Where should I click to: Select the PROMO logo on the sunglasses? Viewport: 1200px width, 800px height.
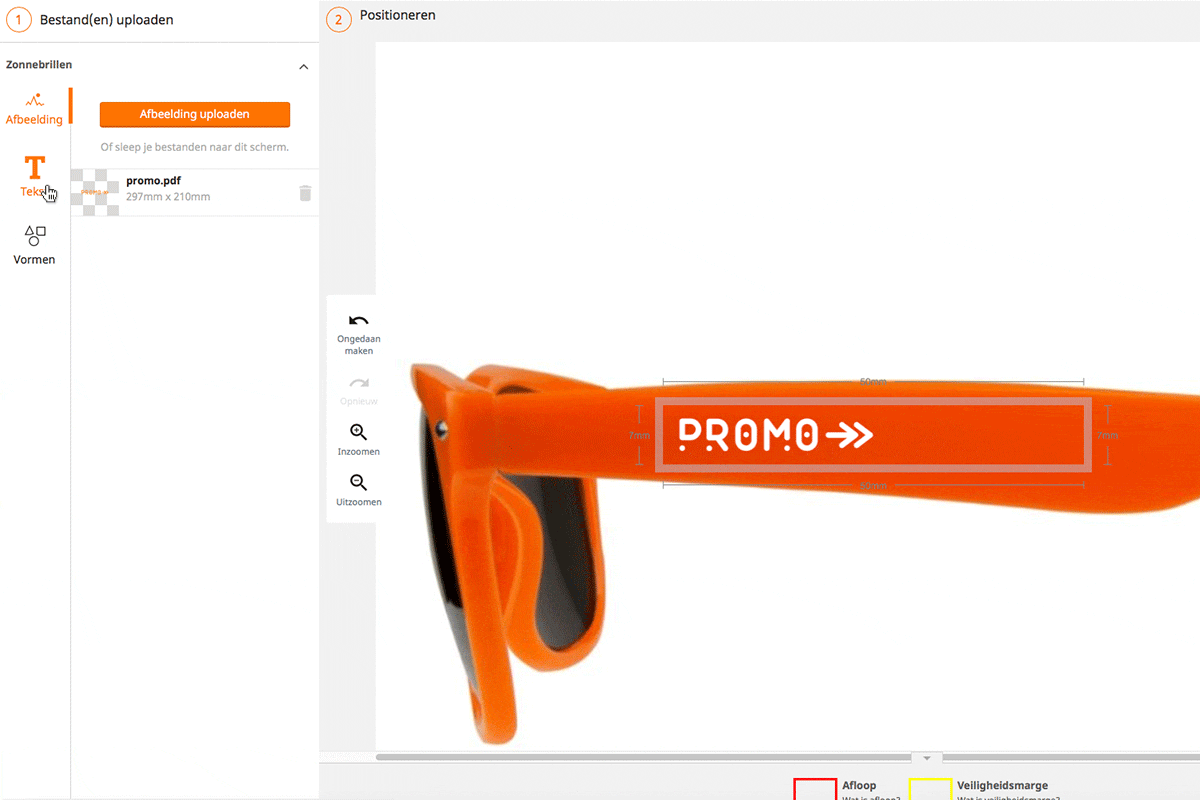pyautogui.click(x=776, y=434)
